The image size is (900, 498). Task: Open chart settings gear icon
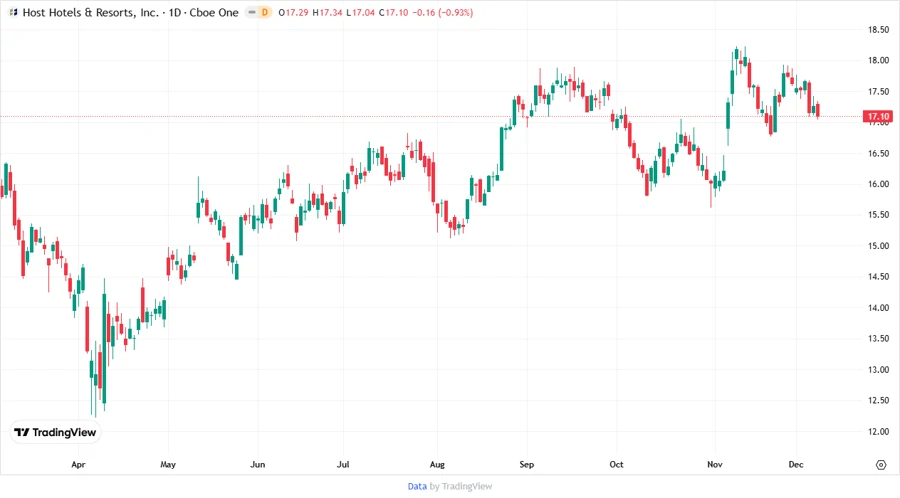click(x=881, y=465)
